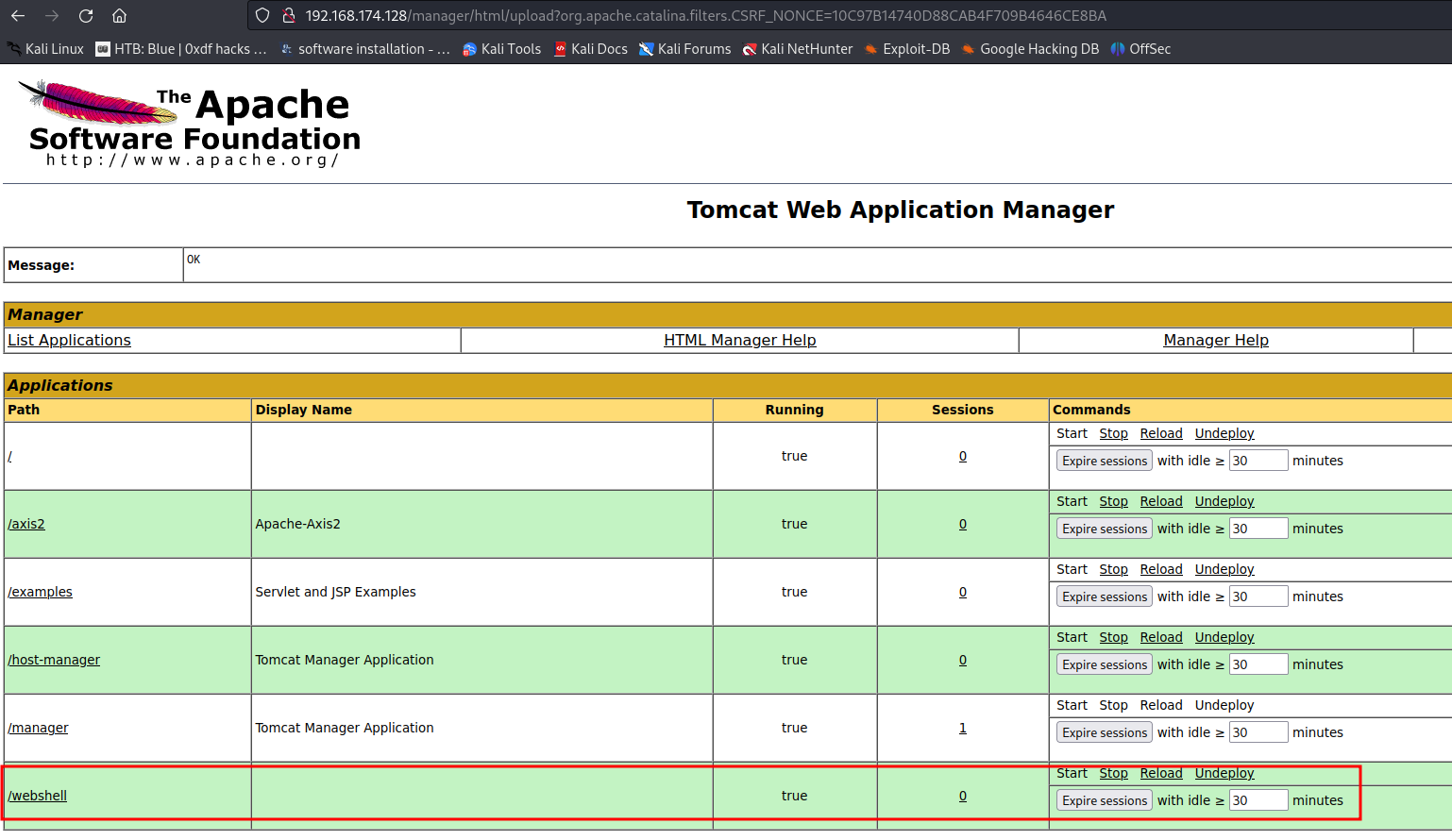Click the sessions count for /webshell
Image resolution: width=1452 pixels, height=840 pixels.
963,796
